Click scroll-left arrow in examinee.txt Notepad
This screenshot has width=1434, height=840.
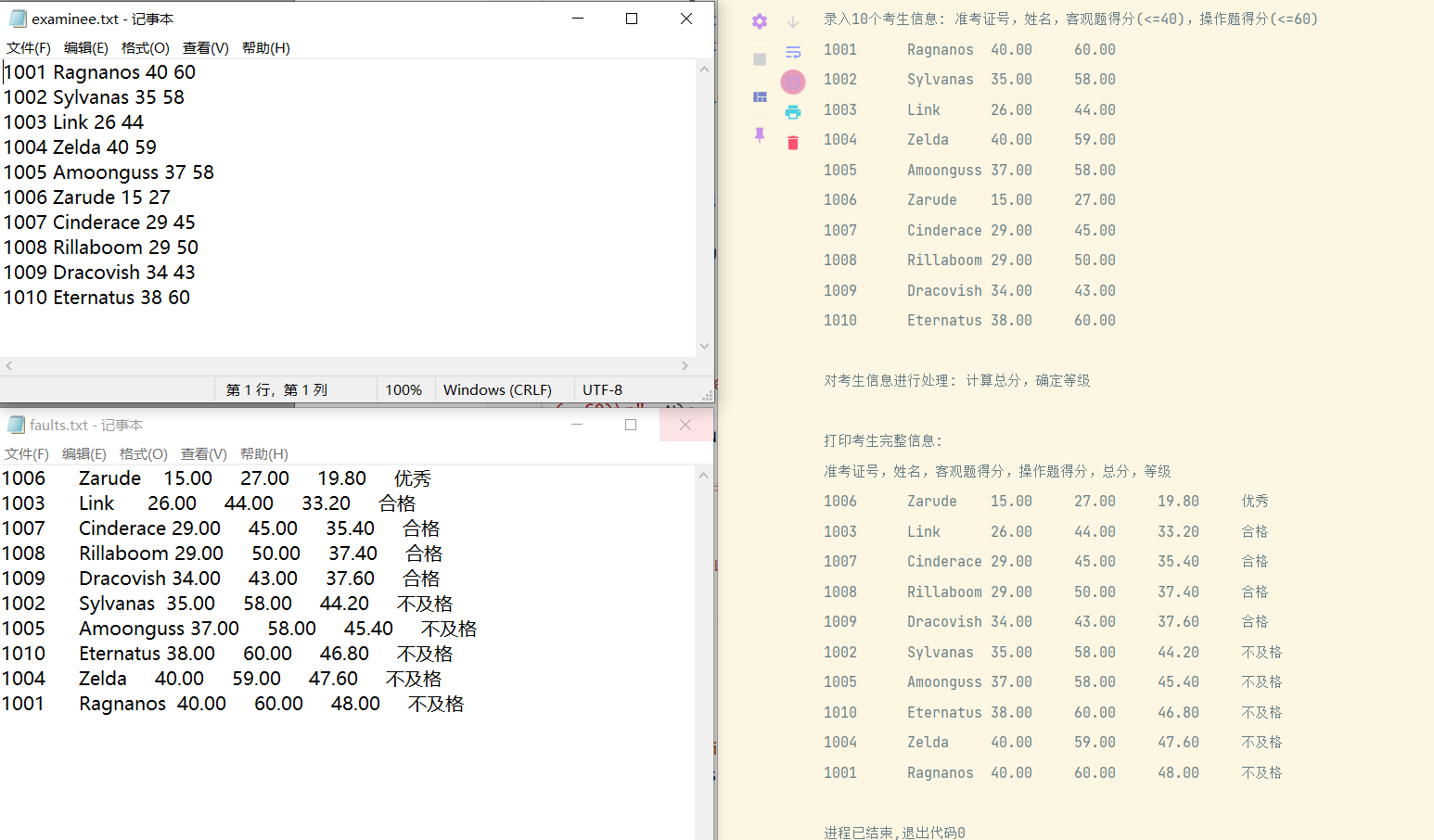point(9,366)
